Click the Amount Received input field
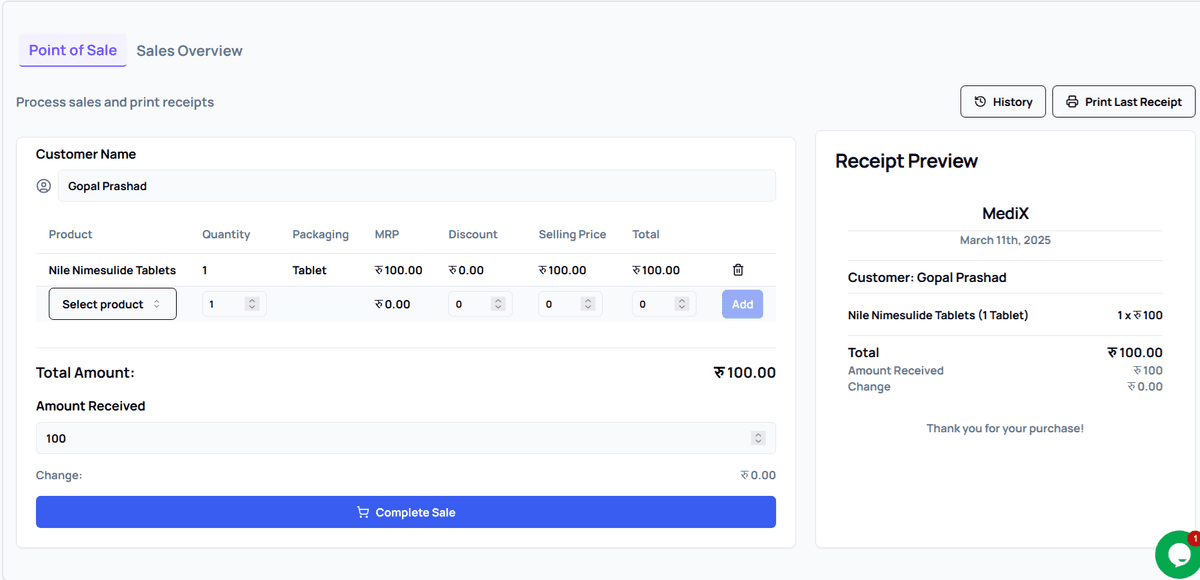The height and width of the screenshot is (580, 1200). [x=390, y=438]
